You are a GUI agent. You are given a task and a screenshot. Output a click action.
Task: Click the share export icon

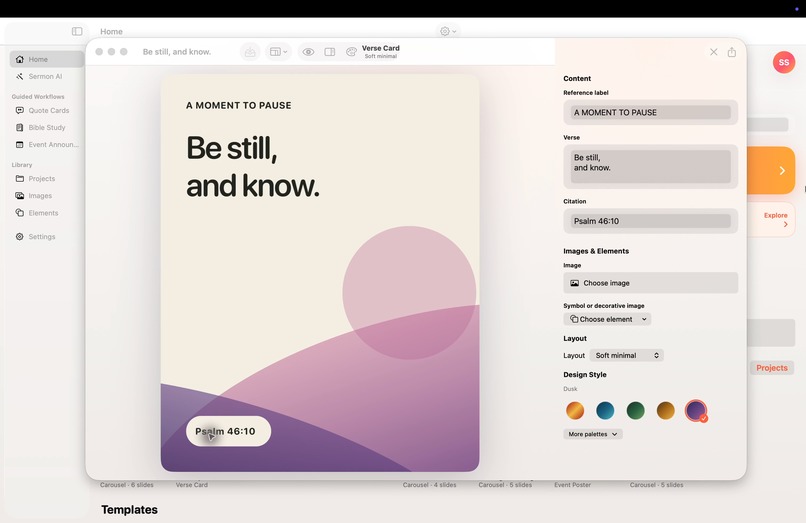(732, 52)
